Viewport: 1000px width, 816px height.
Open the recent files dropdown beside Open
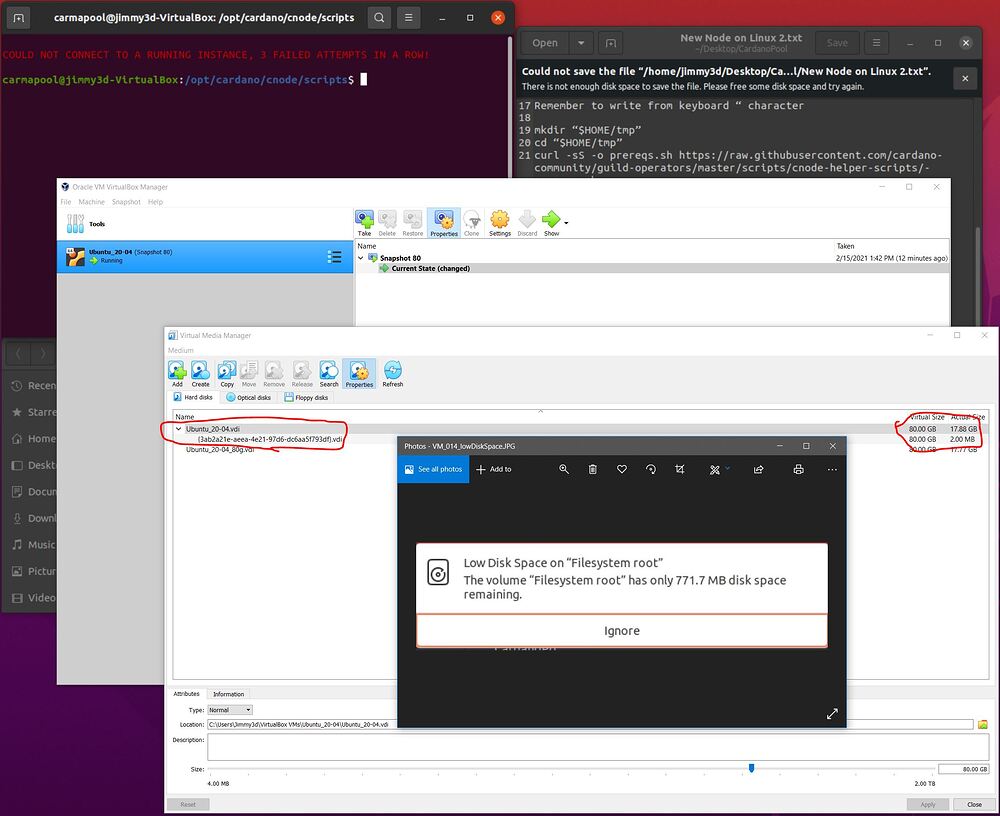tap(580, 43)
